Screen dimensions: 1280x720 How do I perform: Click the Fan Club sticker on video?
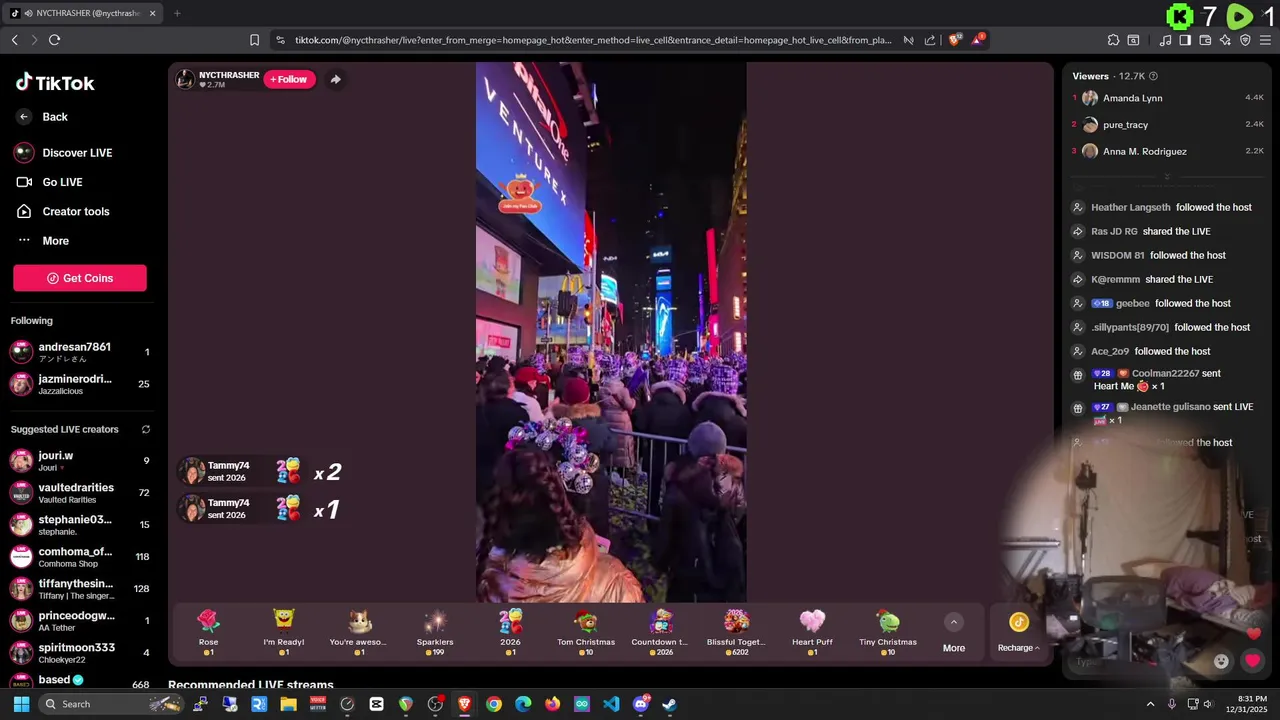(520, 193)
